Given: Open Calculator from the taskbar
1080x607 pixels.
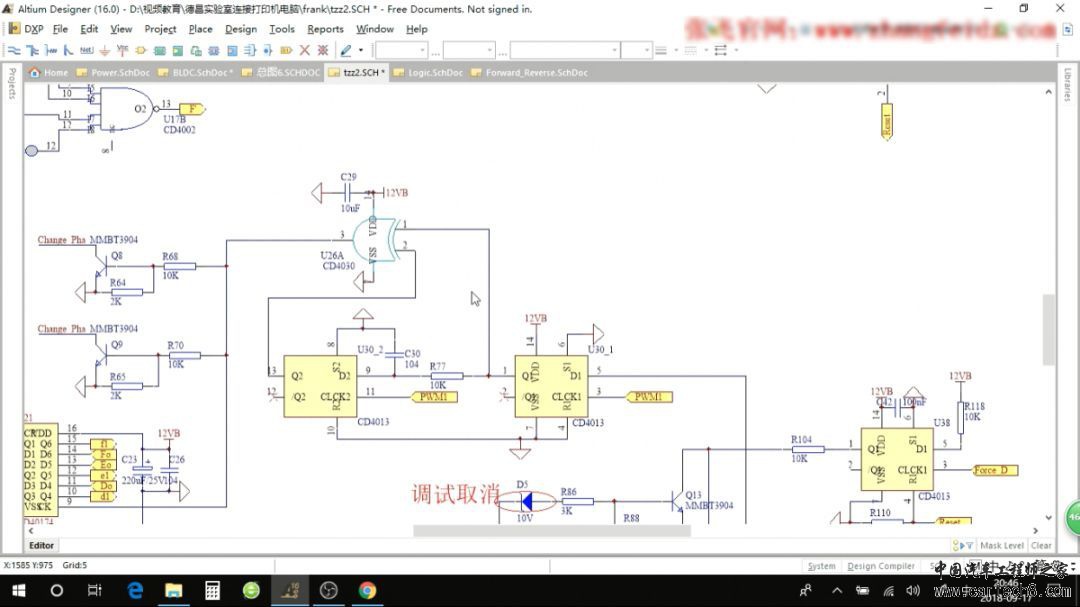Looking at the screenshot, I should (x=212, y=590).
